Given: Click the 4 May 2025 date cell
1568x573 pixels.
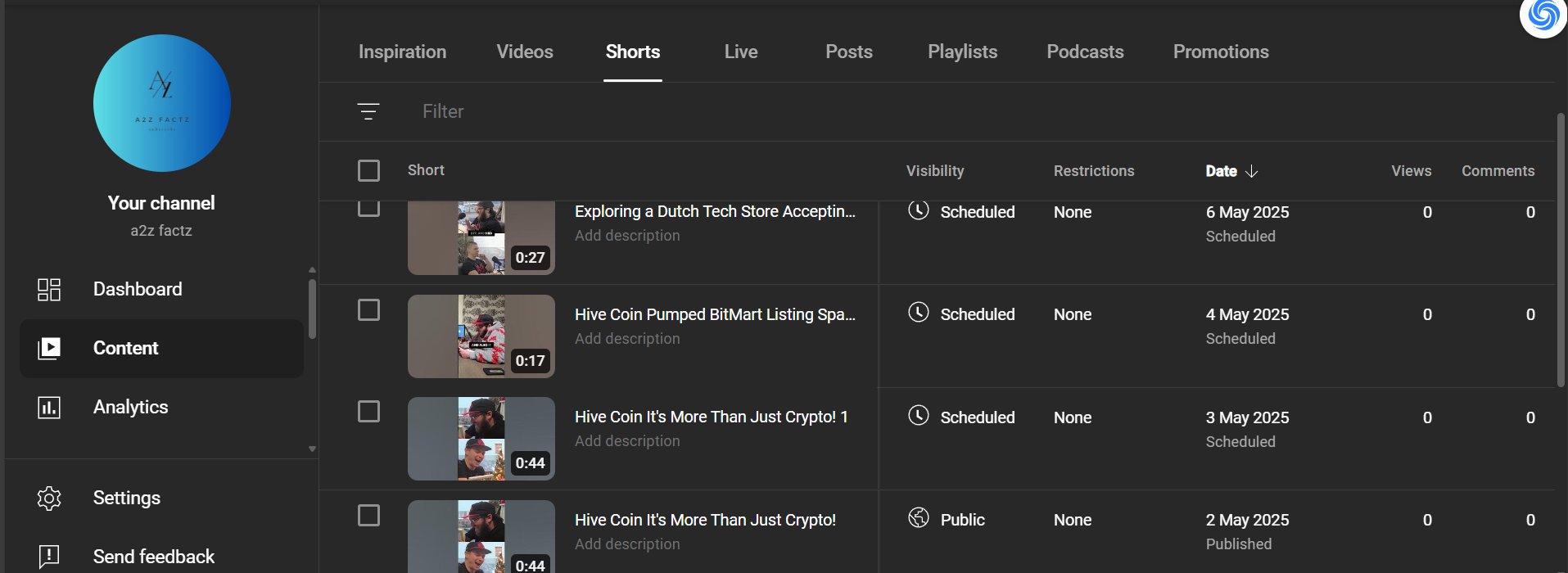Looking at the screenshot, I should pyautogui.click(x=1247, y=314).
